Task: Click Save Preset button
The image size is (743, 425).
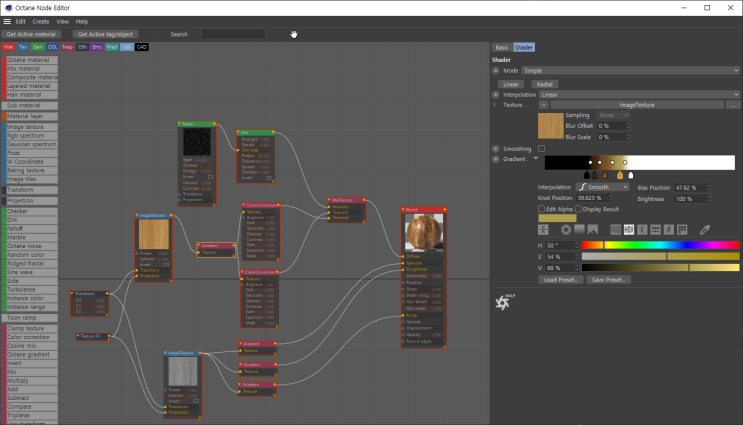Action: coord(608,280)
